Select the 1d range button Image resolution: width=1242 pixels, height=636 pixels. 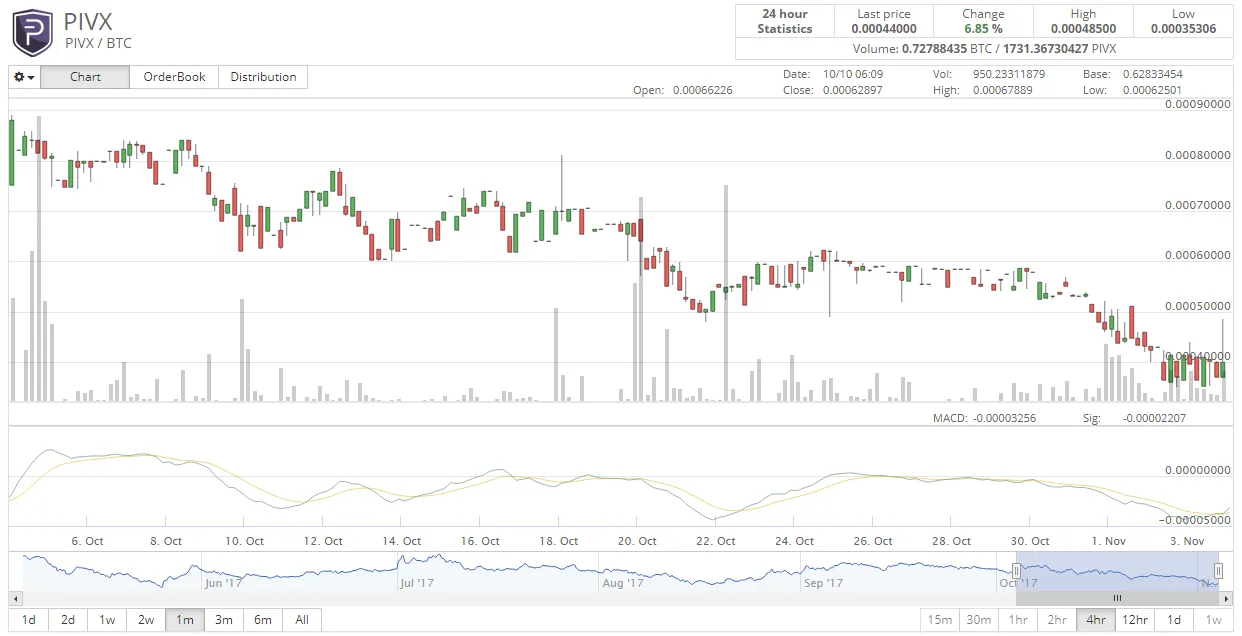tap(29, 620)
